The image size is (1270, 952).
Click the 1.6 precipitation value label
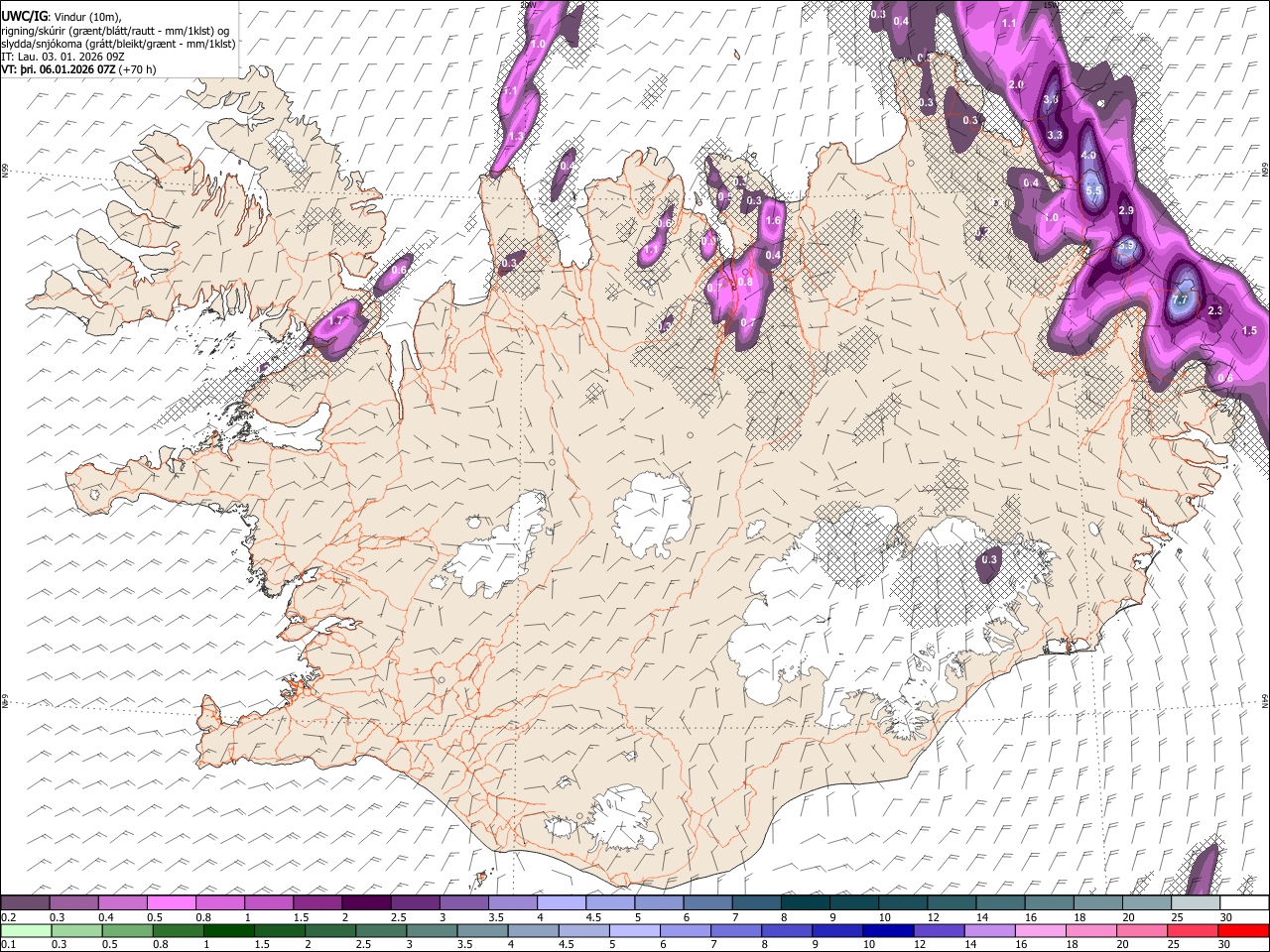774,221
